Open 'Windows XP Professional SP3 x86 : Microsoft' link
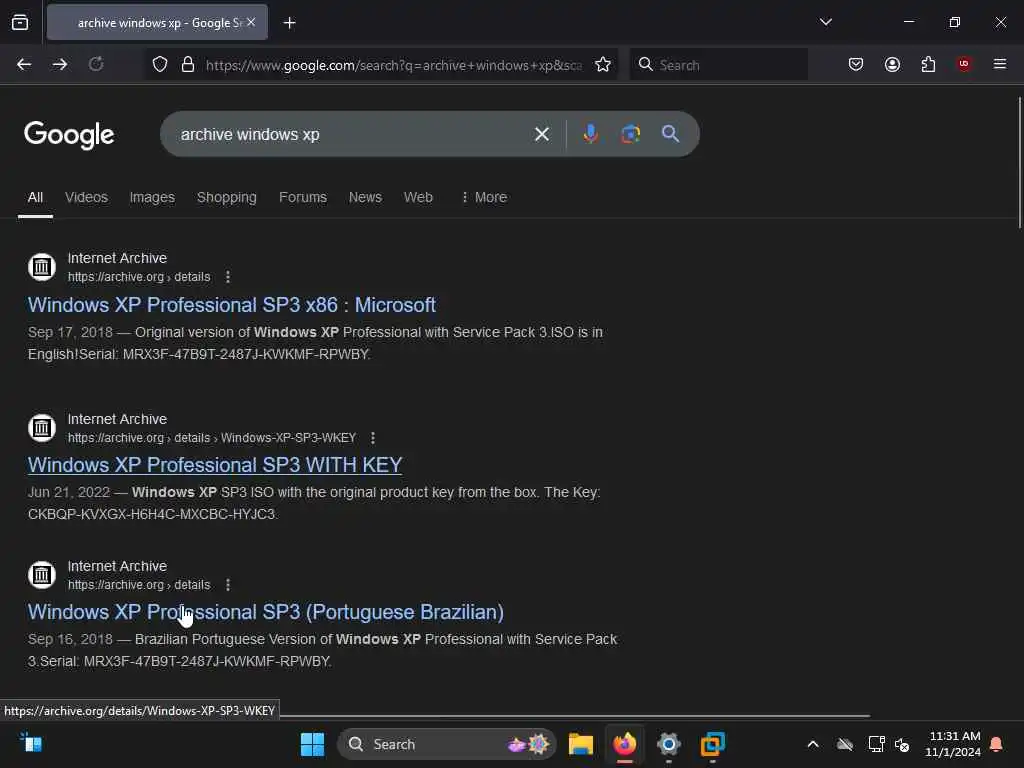Viewport: 1024px width, 768px height. pos(232,305)
